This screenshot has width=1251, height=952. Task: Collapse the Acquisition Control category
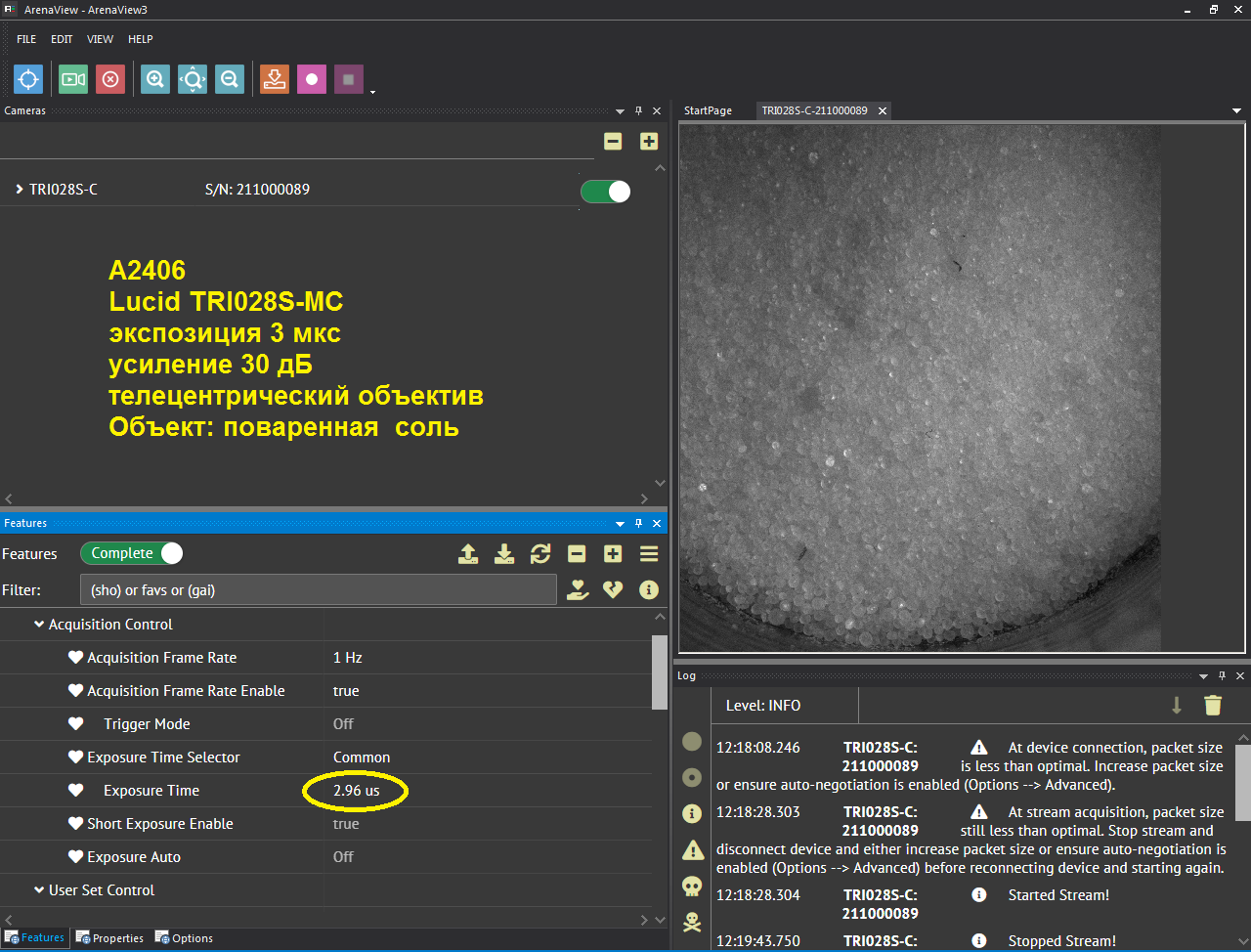coord(39,624)
